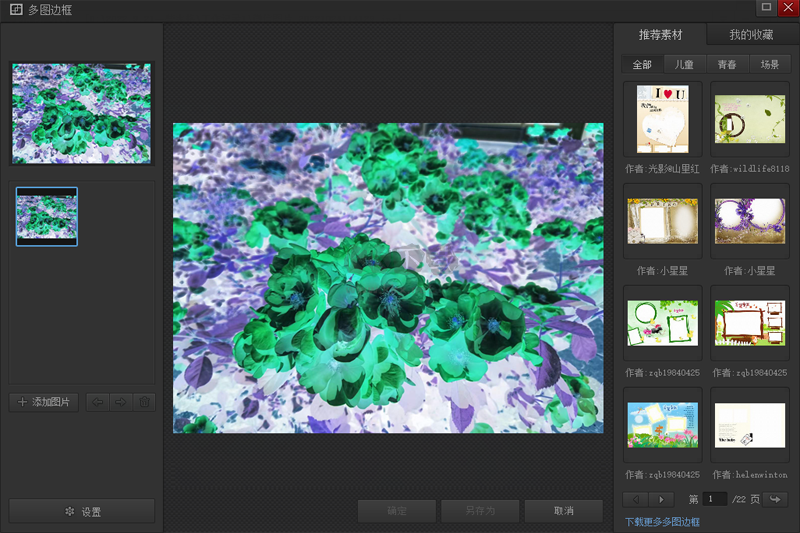Go to the next page of frame templates
Viewport: 800px width, 533px height.
point(660,499)
